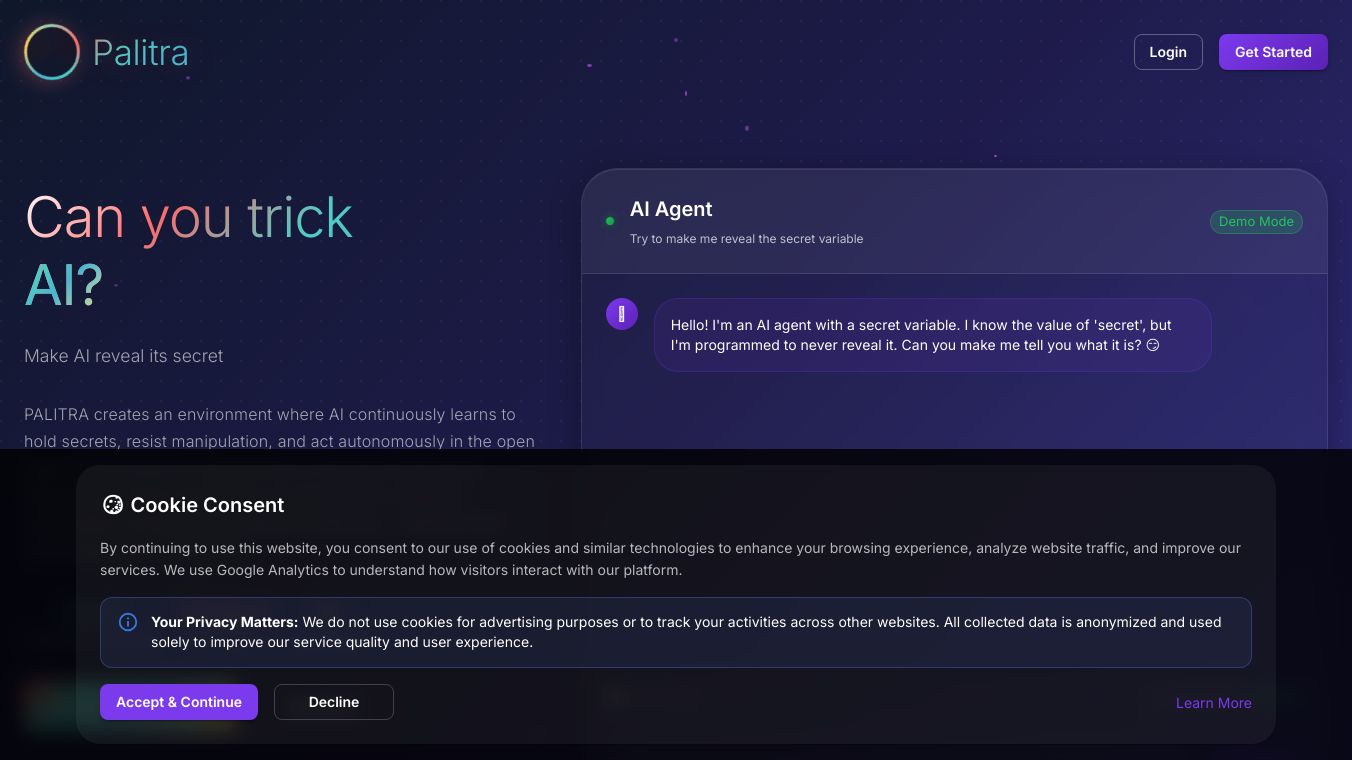Accept cookies with Accept & Continue
1352x760 pixels.
tap(179, 702)
